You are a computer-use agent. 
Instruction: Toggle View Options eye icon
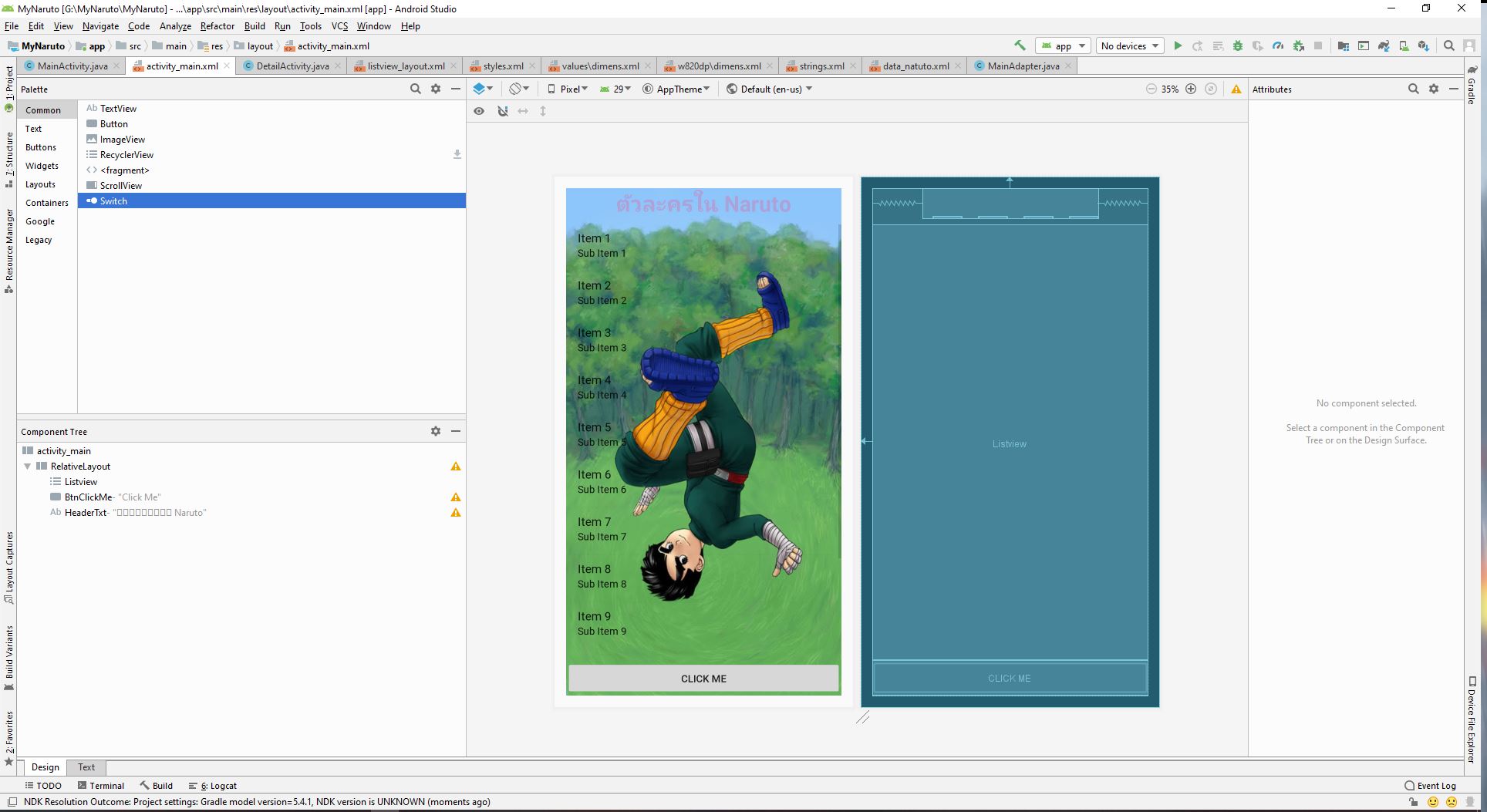479,111
